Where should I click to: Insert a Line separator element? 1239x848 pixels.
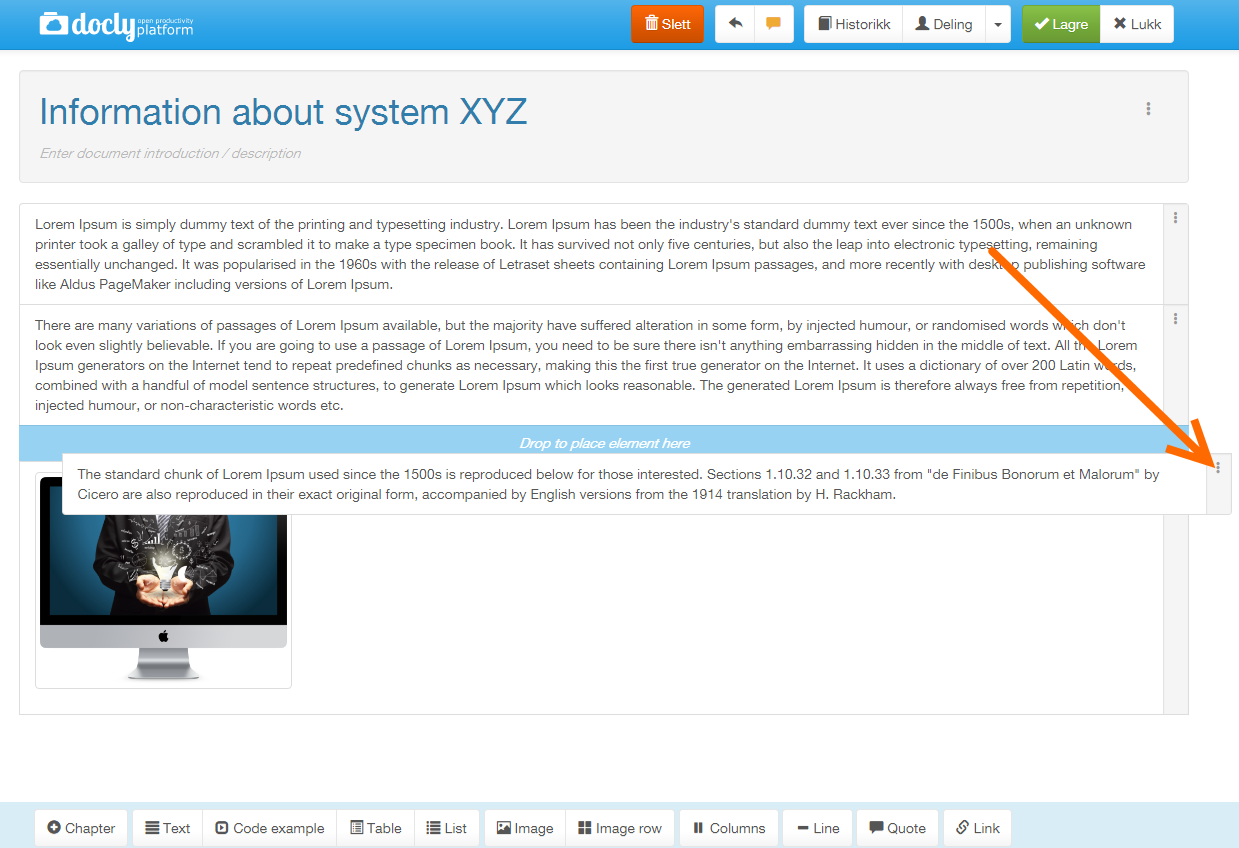[818, 828]
